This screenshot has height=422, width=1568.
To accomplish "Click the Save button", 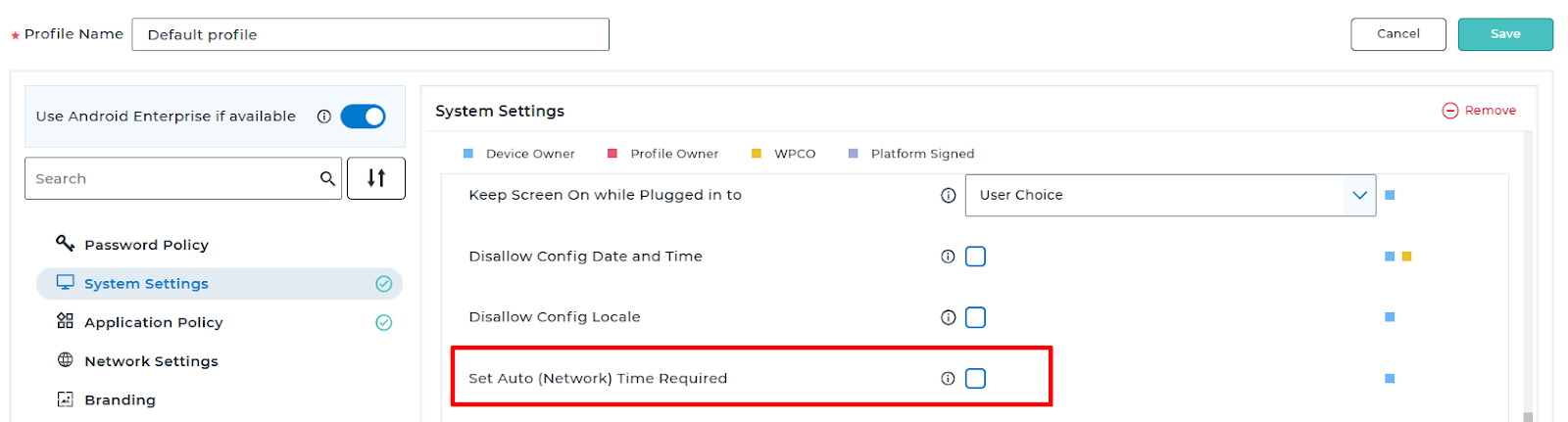I will (x=1505, y=34).
